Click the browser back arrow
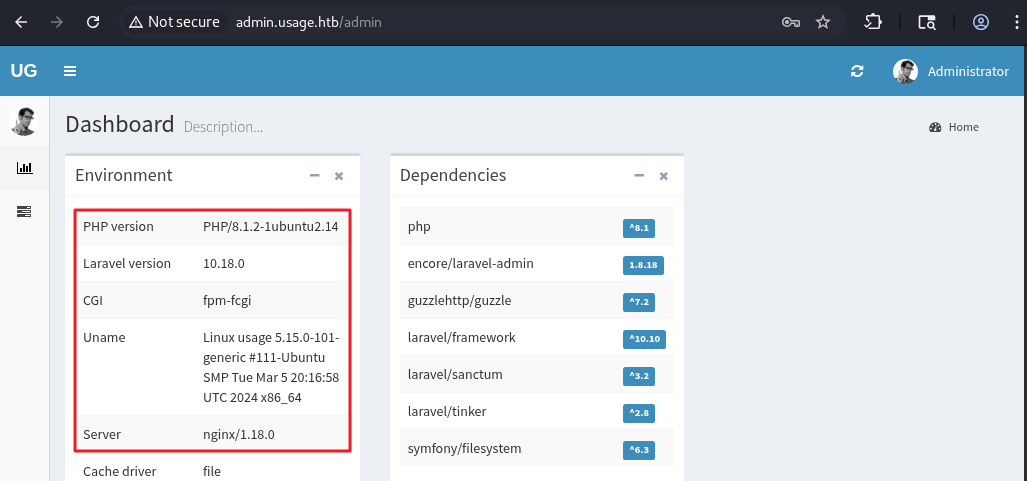Screen dimensions: 1027x481 [x=20, y=21]
